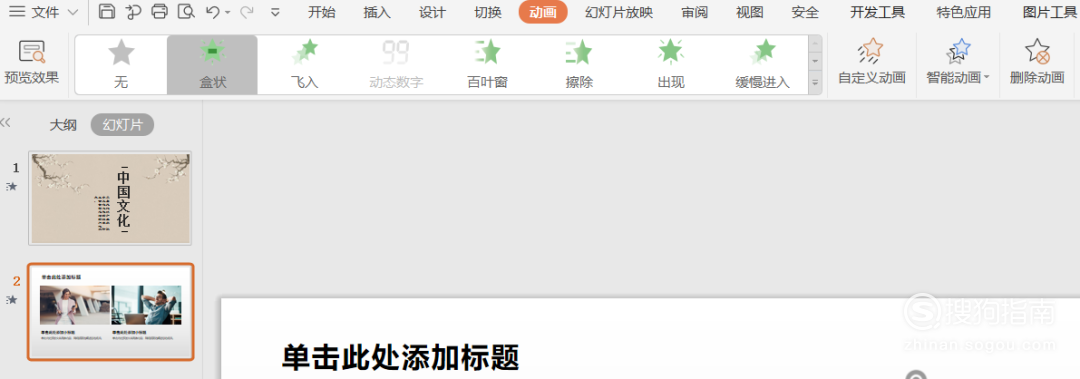Image resolution: width=1080 pixels, height=379 pixels.
Task: Select slide 2 thumbnail
Action: (x=110, y=311)
